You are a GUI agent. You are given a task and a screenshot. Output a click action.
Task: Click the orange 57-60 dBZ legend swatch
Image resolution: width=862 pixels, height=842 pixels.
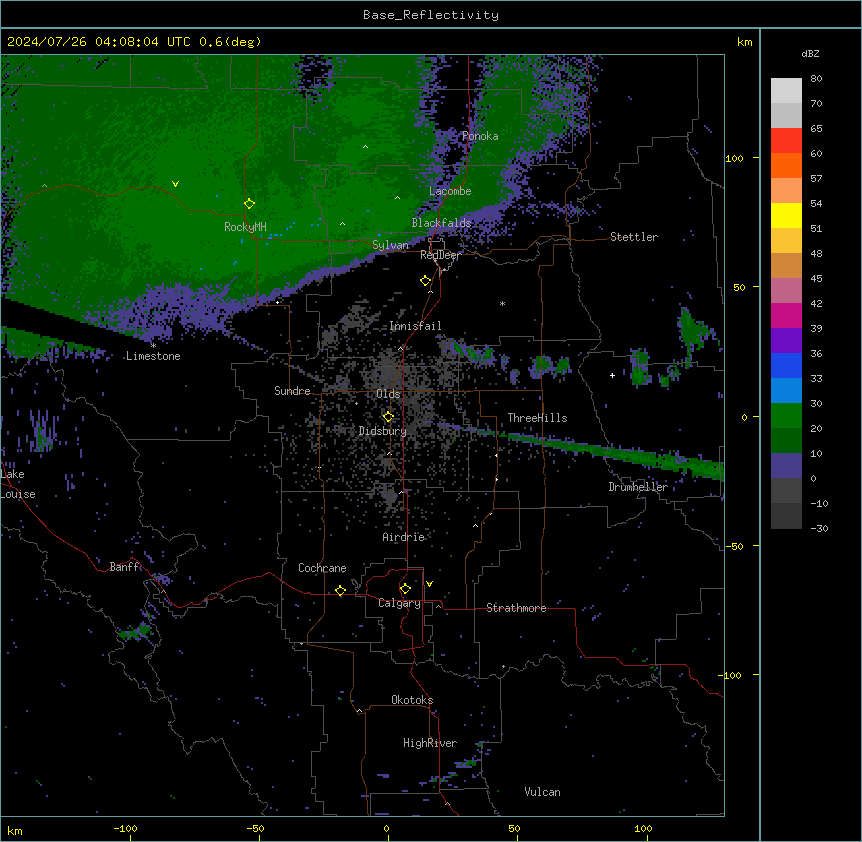[786, 165]
